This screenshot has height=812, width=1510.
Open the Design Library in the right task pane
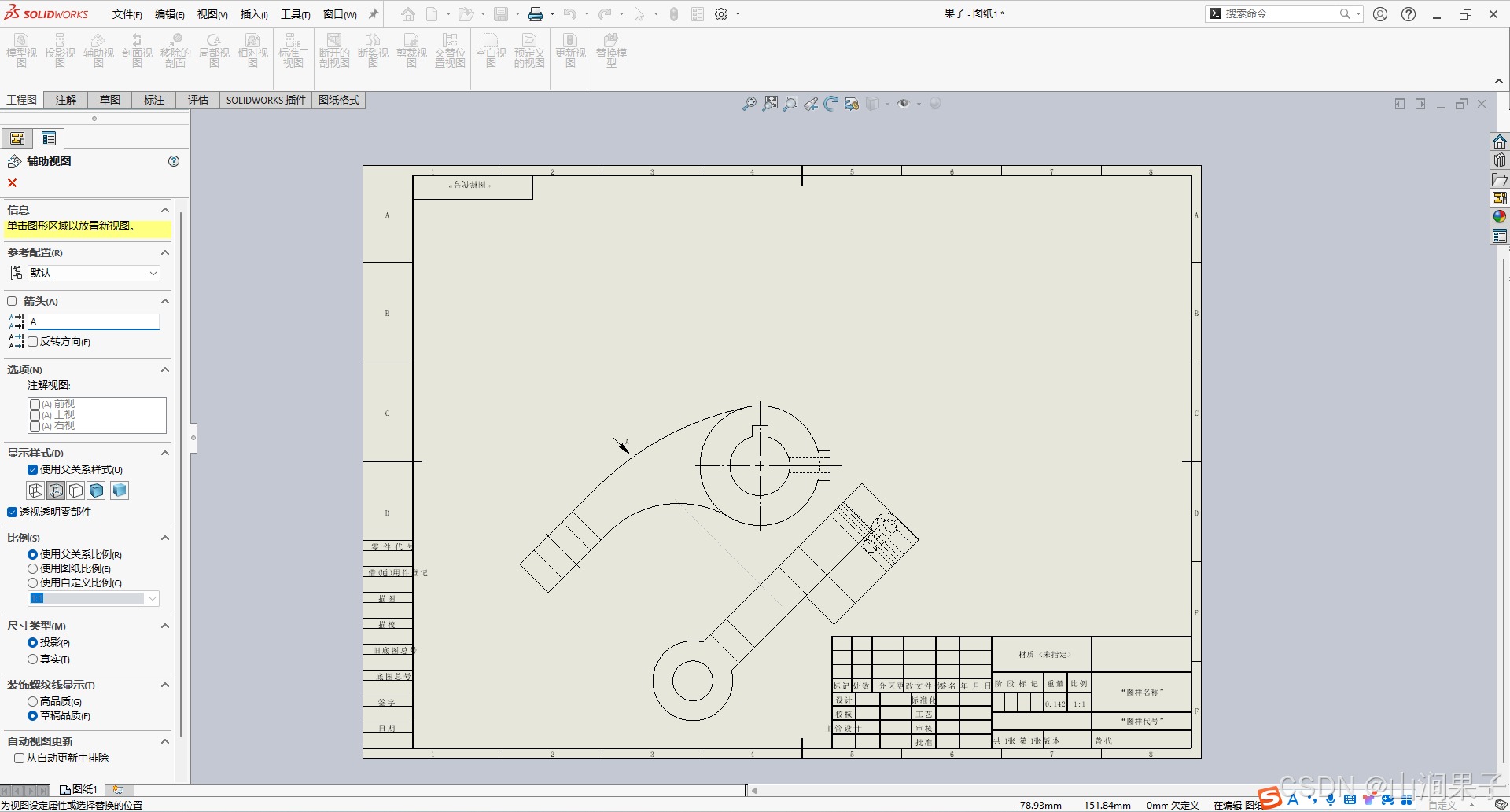tap(1500, 160)
